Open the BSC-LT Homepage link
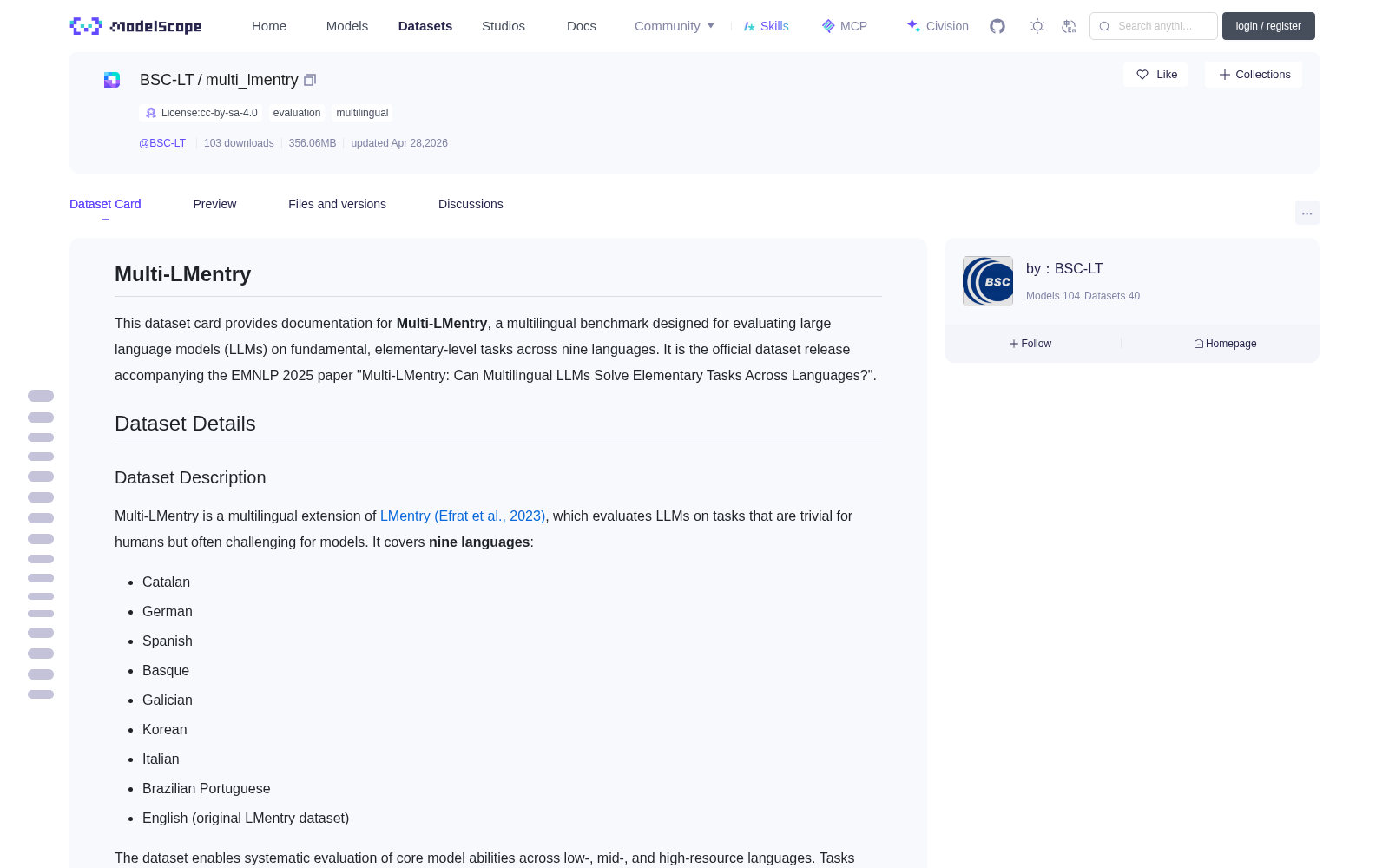 [1225, 344]
